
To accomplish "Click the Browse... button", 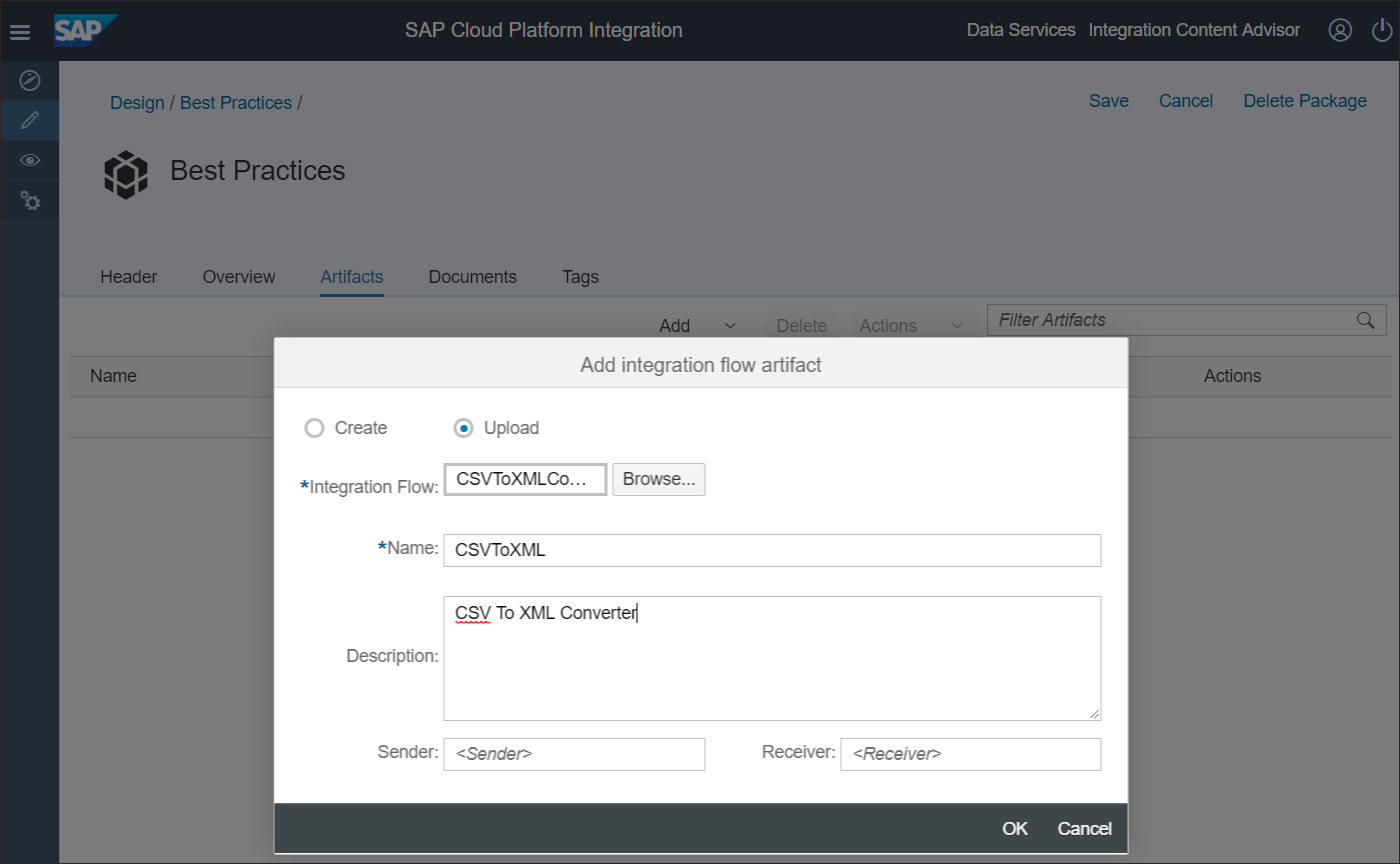I will pos(659,479).
